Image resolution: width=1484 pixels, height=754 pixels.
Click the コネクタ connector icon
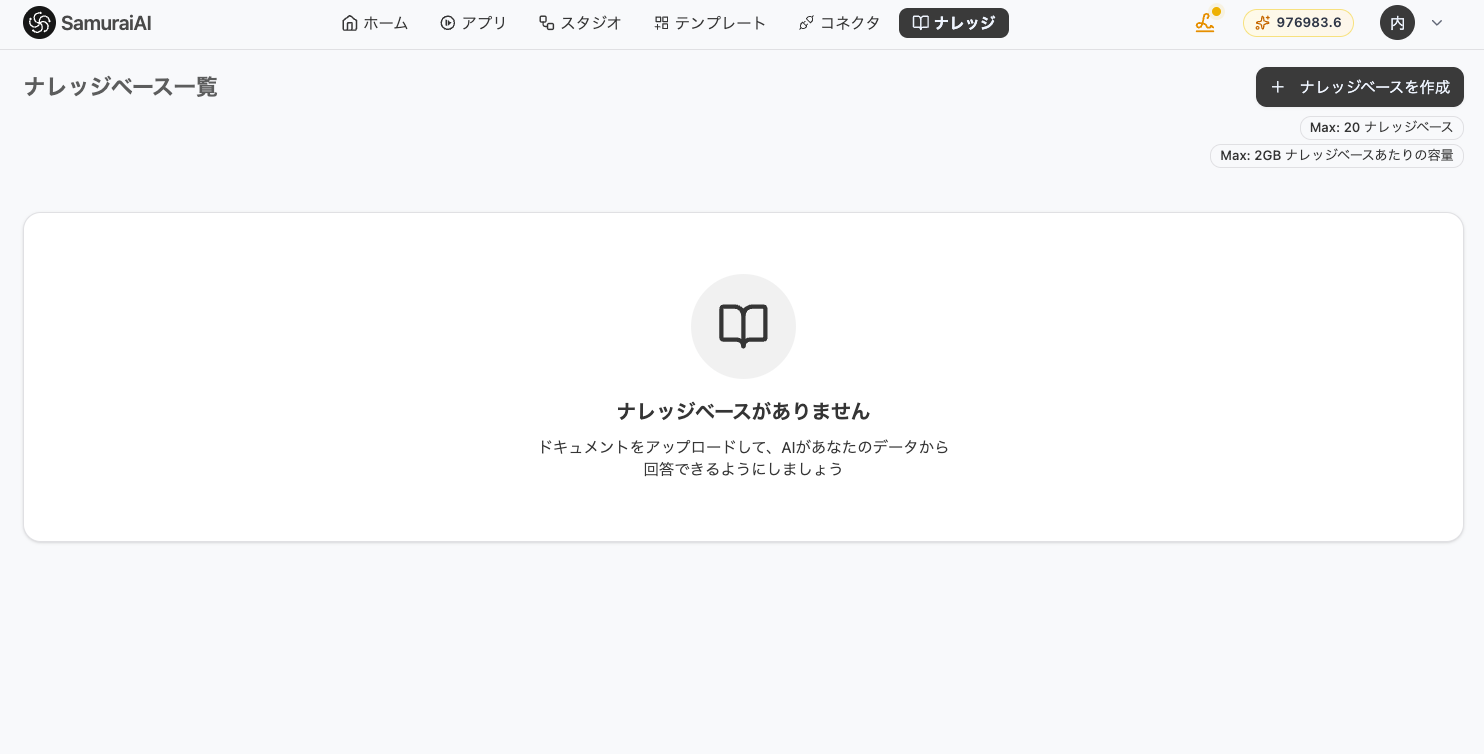tap(806, 22)
